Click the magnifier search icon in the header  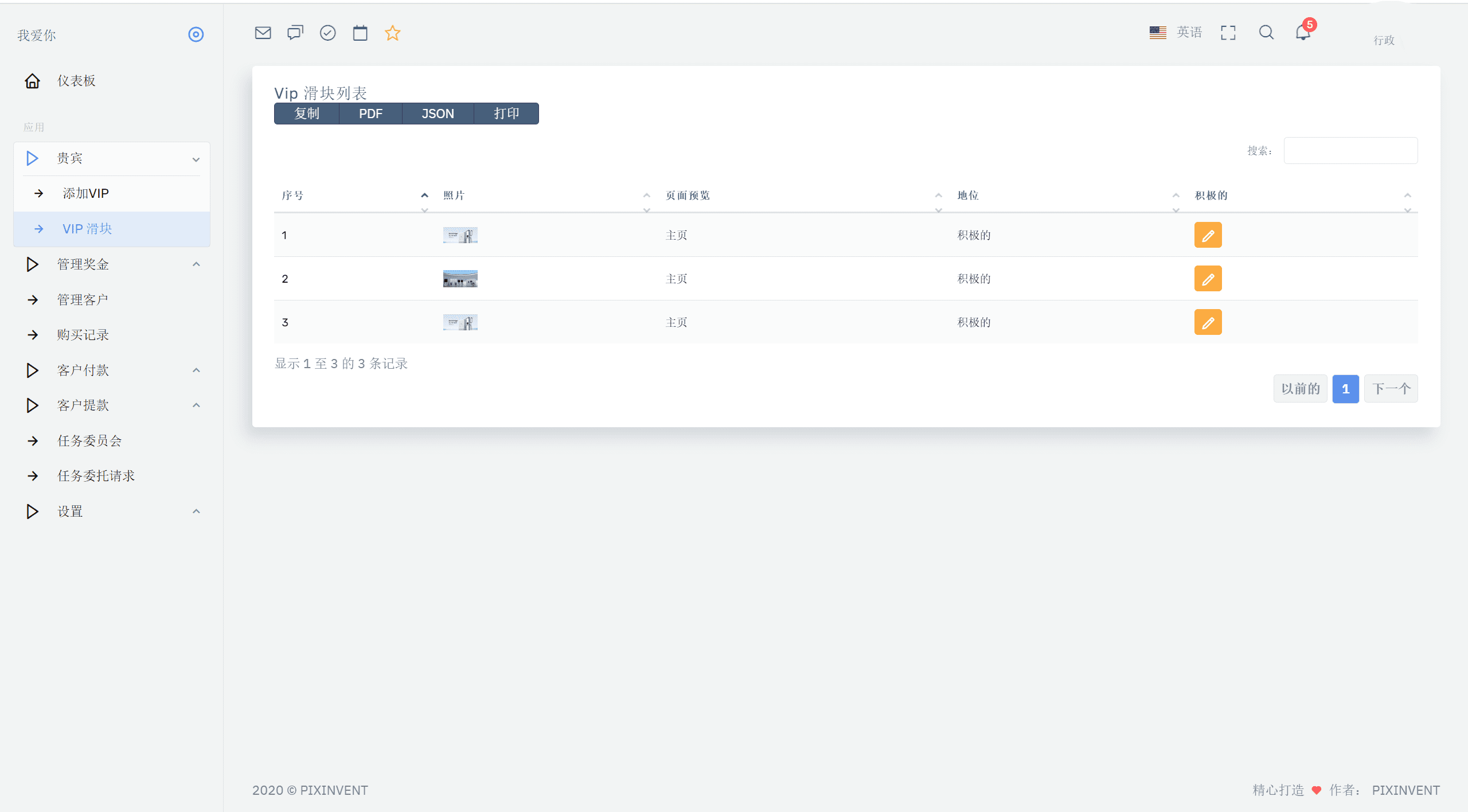1266,33
